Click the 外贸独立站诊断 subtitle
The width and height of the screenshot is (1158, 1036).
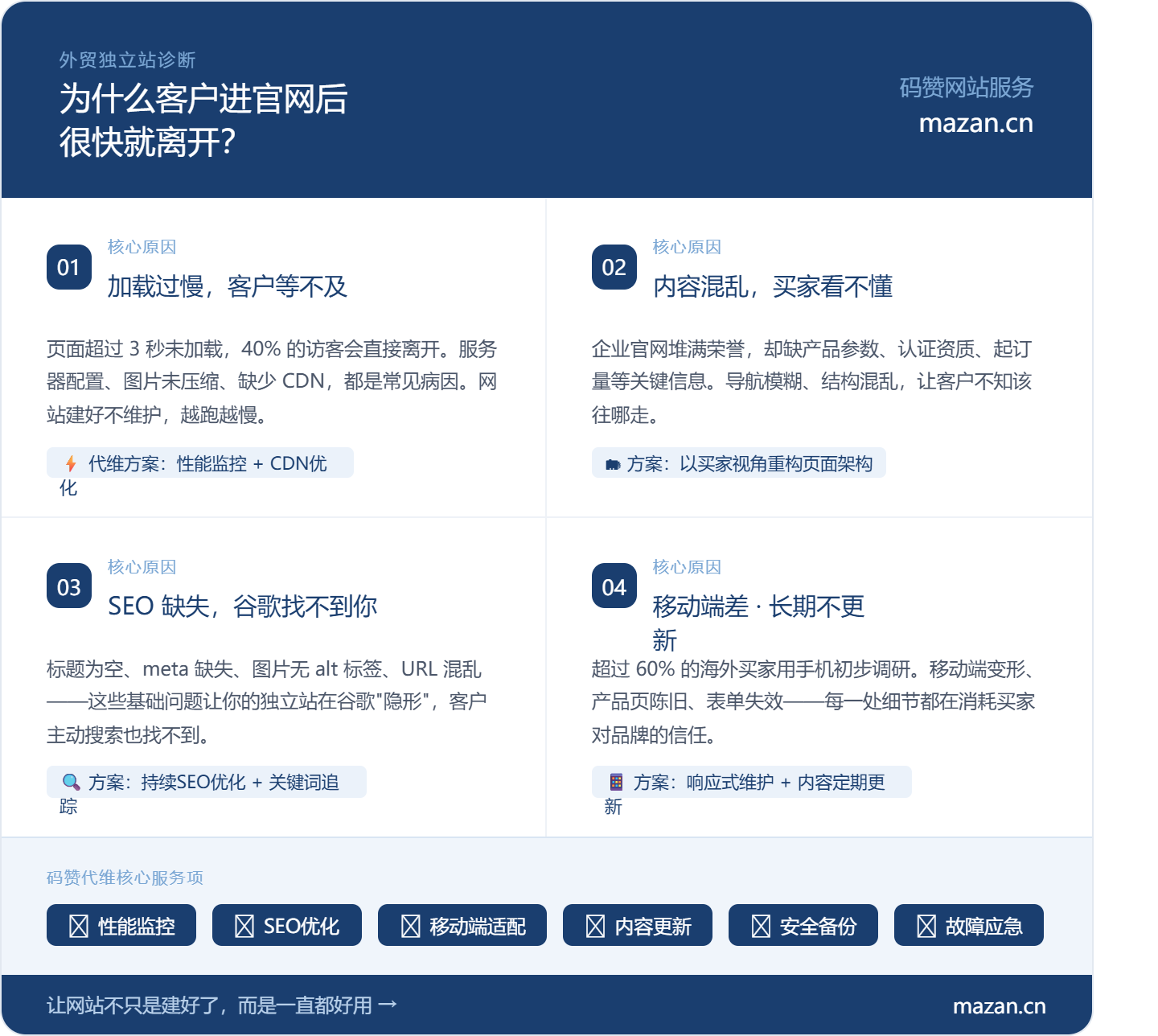coord(128,60)
